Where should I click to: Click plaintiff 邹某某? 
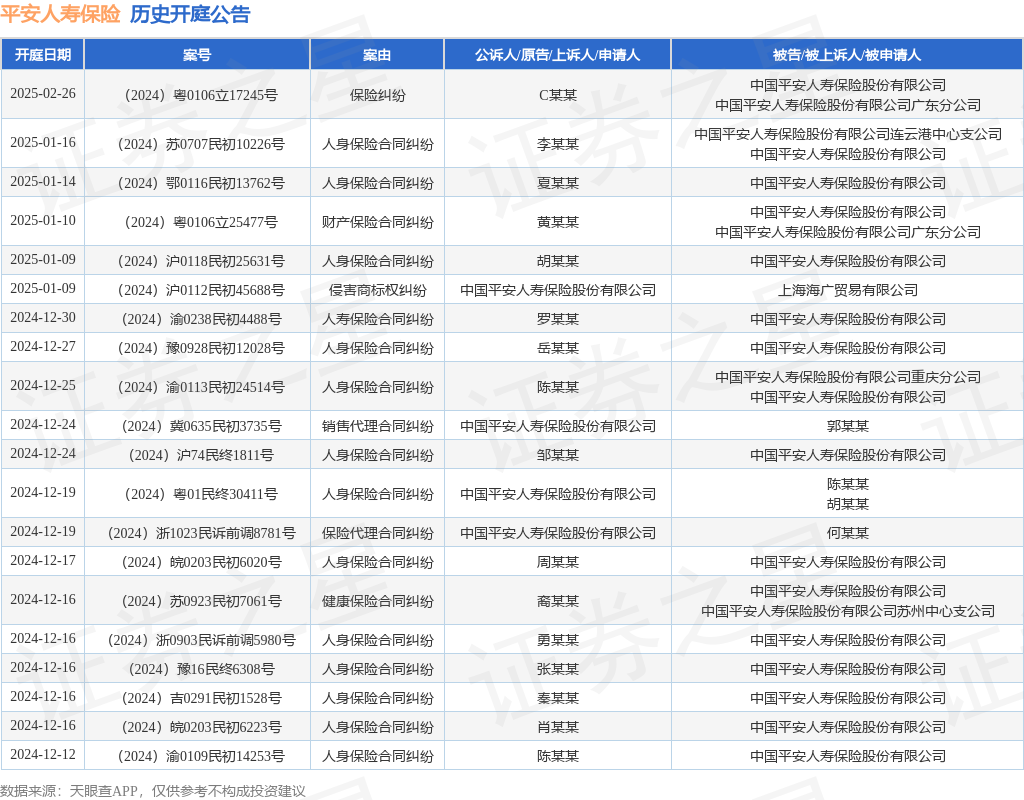[x=558, y=455]
